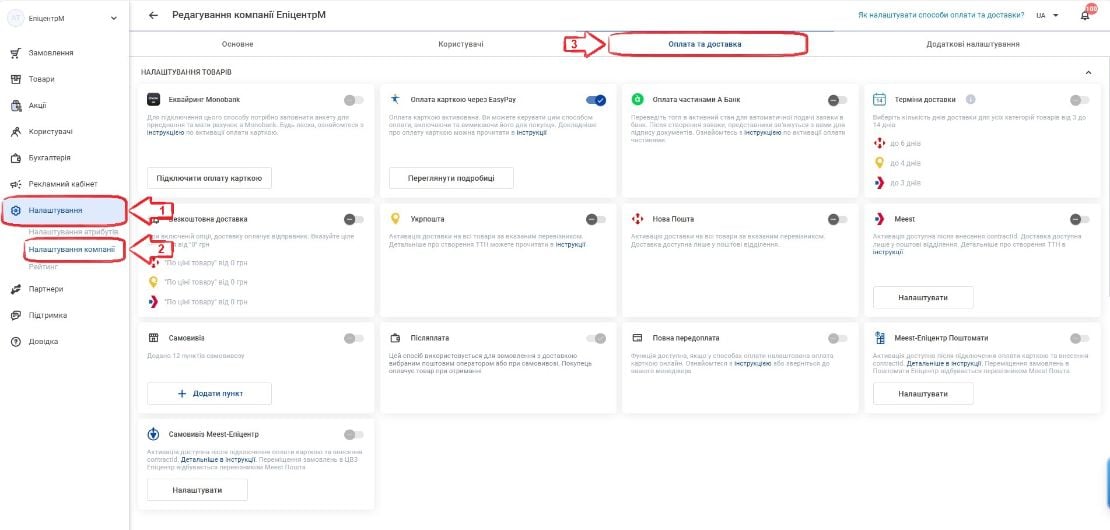
Task: Click the Довідка question mark icon
Action: (x=16, y=341)
